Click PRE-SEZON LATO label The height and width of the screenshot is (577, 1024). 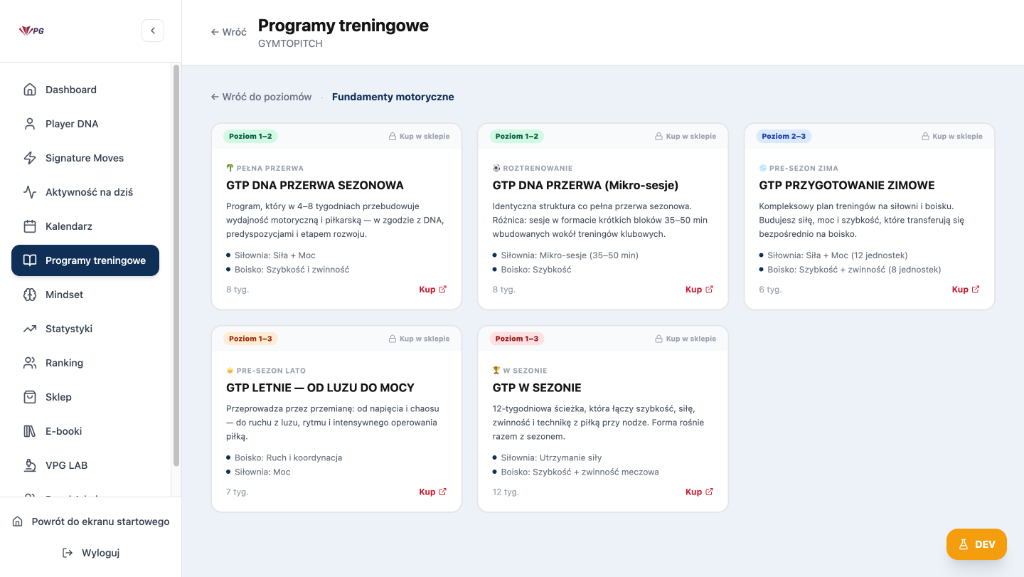click(x=271, y=371)
